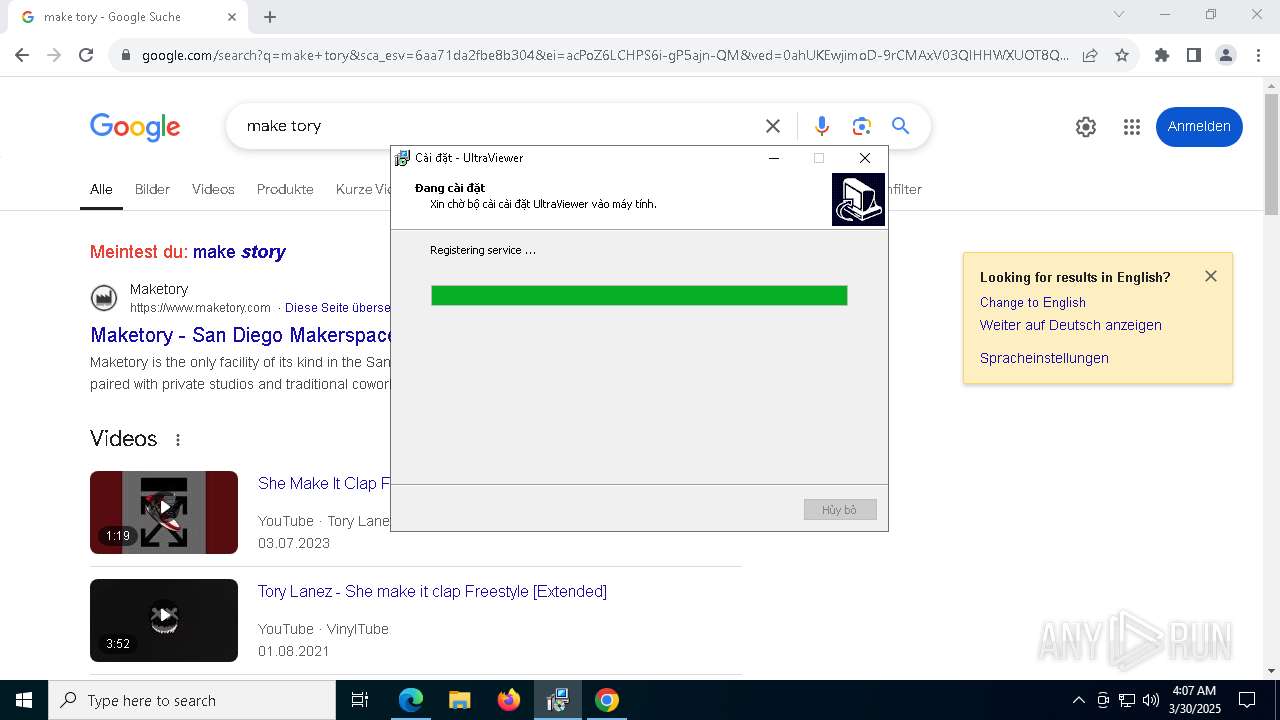Image resolution: width=1280 pixels, height=720 pixels.
Task: Switch to the Videos tab
Action: pos(213,189)
